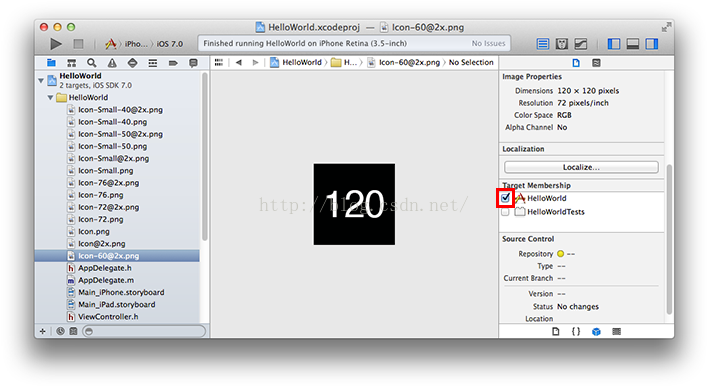Show the Object library
Image resolution: width=710 pixels, height=389 pixels.
point(596,331)
